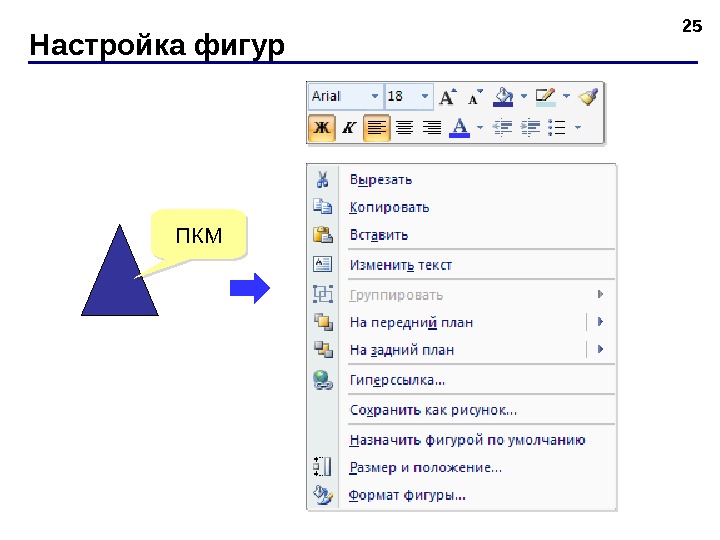720x540 pixels.
Task: Click the yellow ПКМ callout
Action: [199, 234]
